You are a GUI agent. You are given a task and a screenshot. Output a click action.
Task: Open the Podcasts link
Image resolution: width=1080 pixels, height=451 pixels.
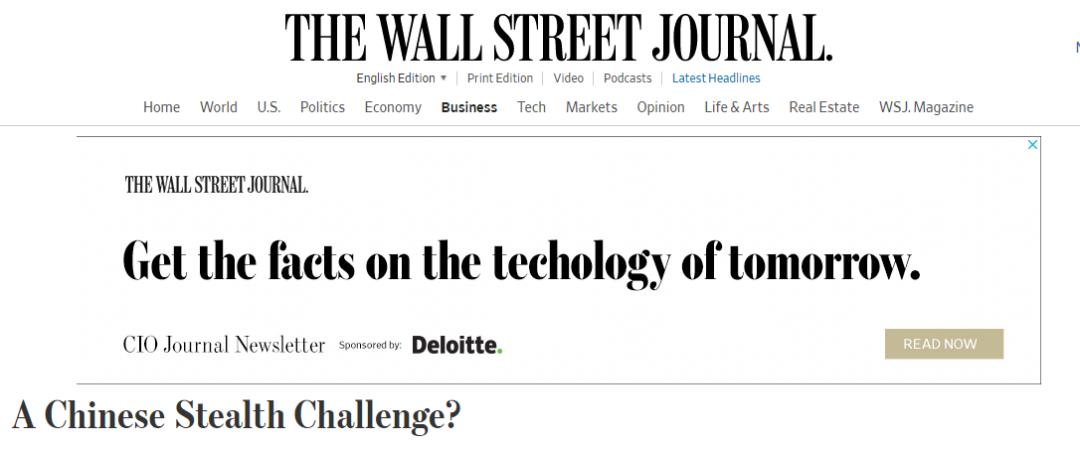[627, 78]
